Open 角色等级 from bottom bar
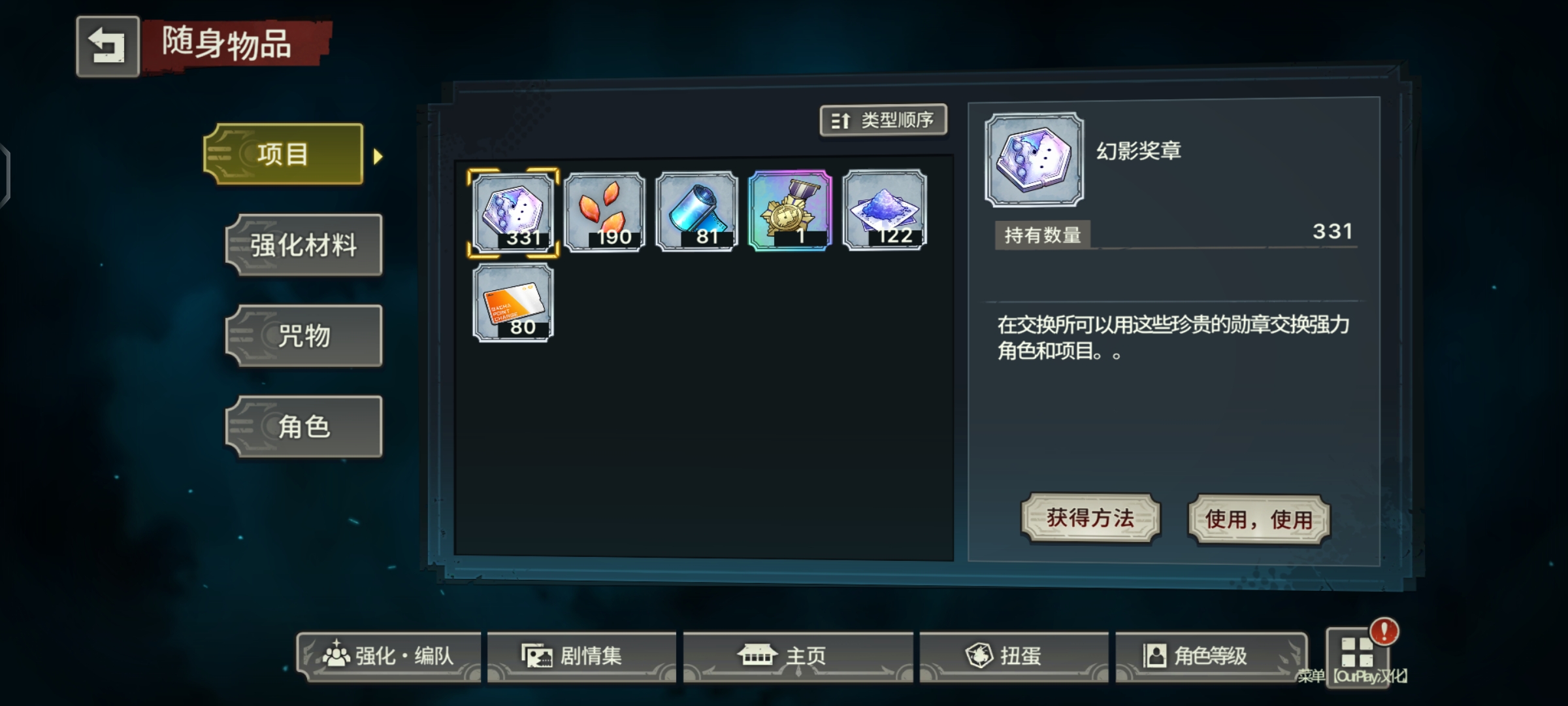The image size is (1568, 706). pos(1211,656)
